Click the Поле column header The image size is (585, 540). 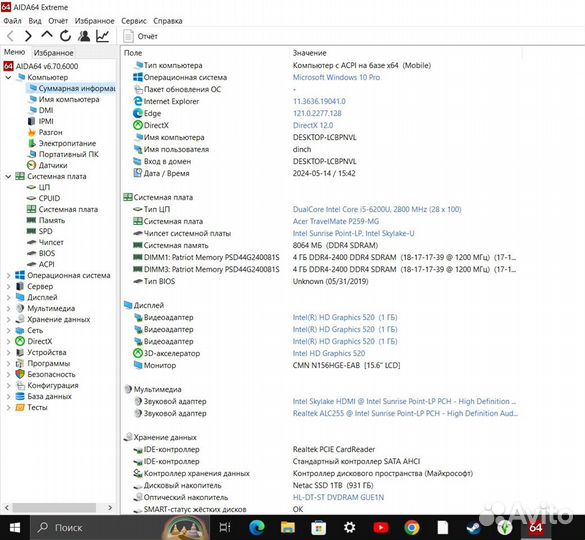click(133, 53)
